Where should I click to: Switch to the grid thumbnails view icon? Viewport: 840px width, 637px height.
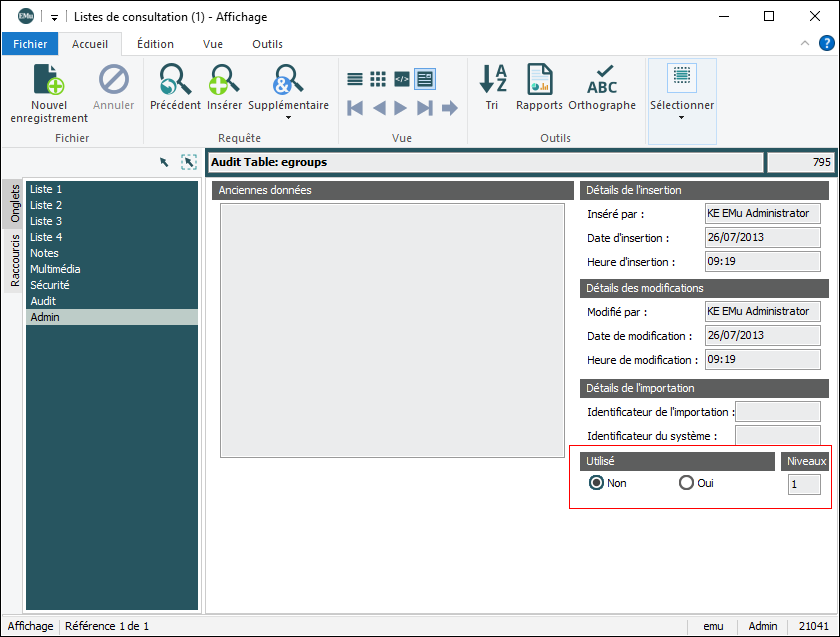(378, 79)
